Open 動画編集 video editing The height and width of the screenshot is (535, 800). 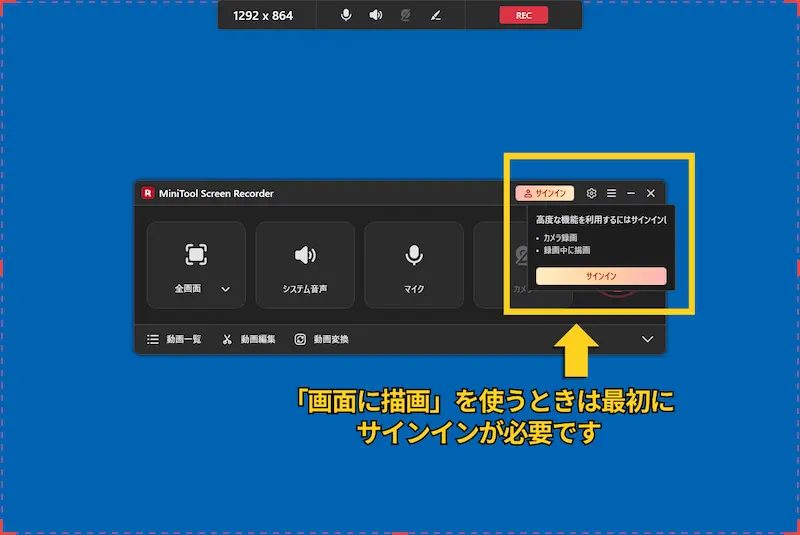(248, 339)
